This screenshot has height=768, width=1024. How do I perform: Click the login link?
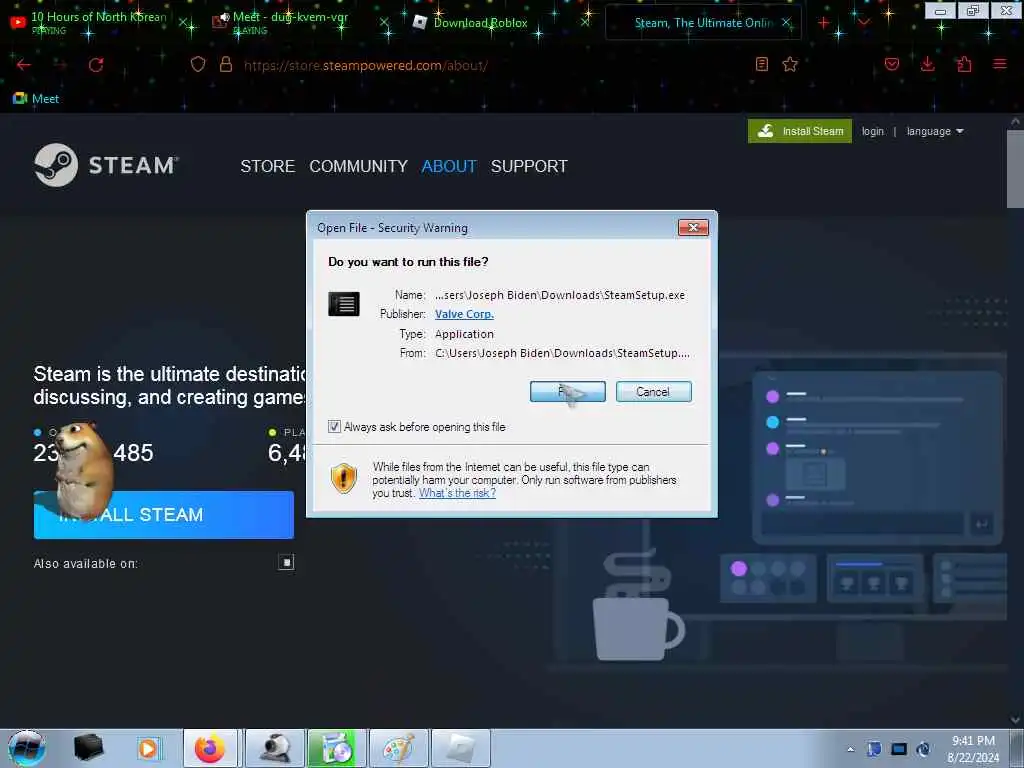(872, 131)
